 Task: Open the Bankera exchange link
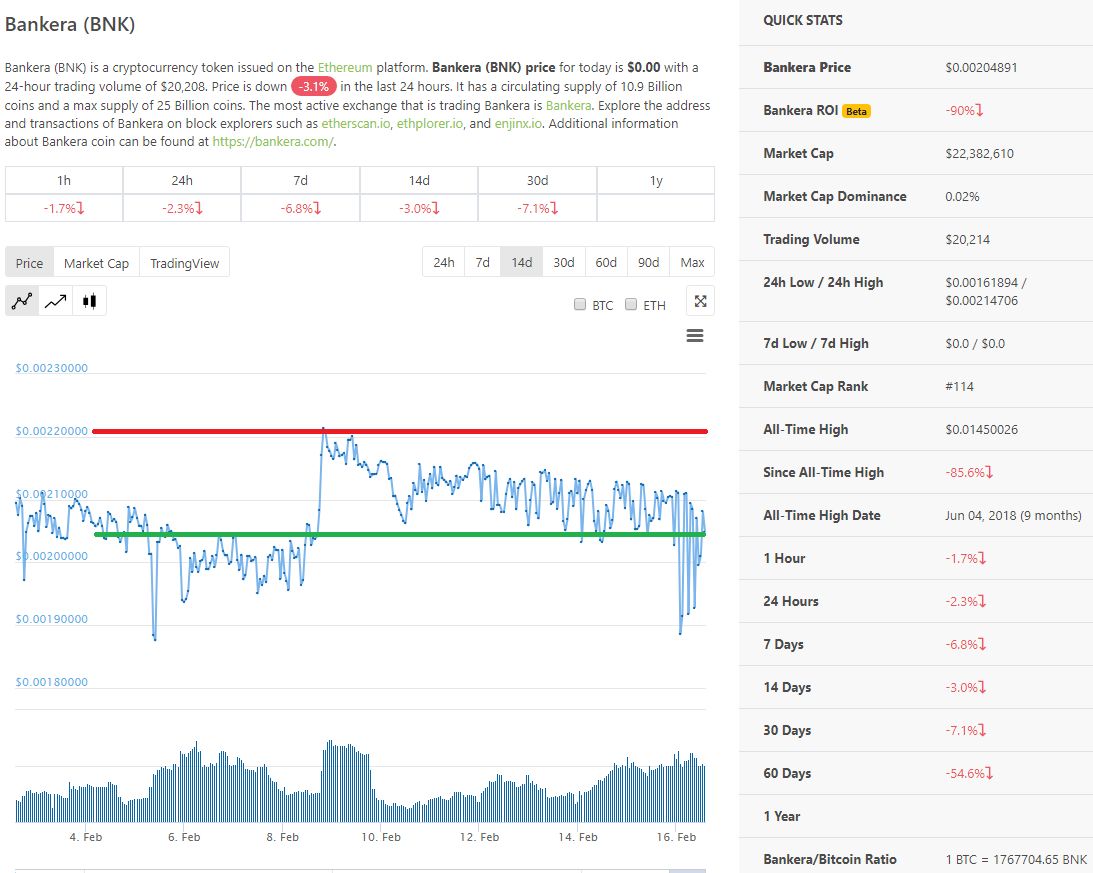tap(568, 105)
